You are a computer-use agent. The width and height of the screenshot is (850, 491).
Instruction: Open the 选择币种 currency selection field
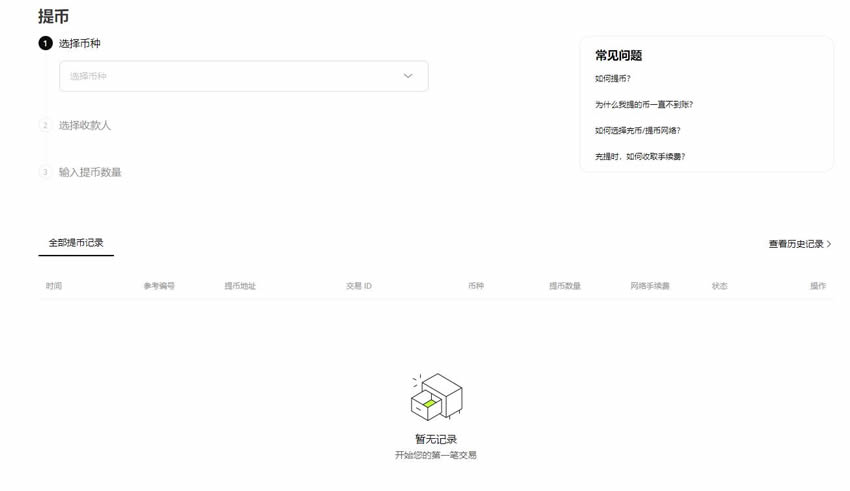pyautogui.click(x=230, y=76)
